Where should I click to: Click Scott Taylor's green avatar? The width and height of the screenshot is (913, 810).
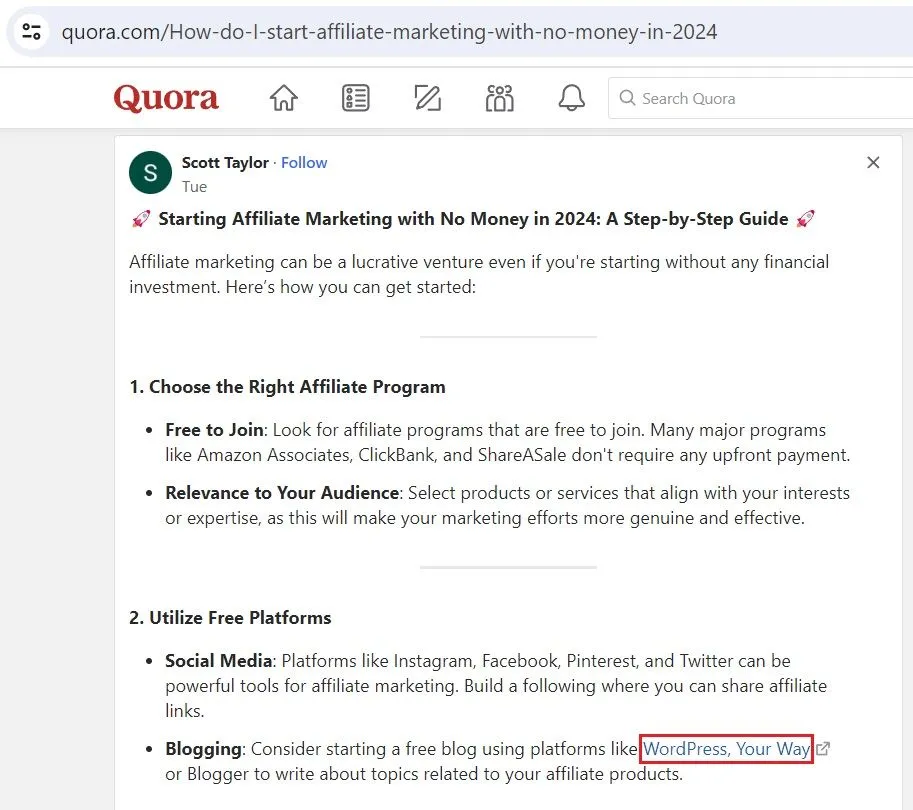[x=151, y=173]
